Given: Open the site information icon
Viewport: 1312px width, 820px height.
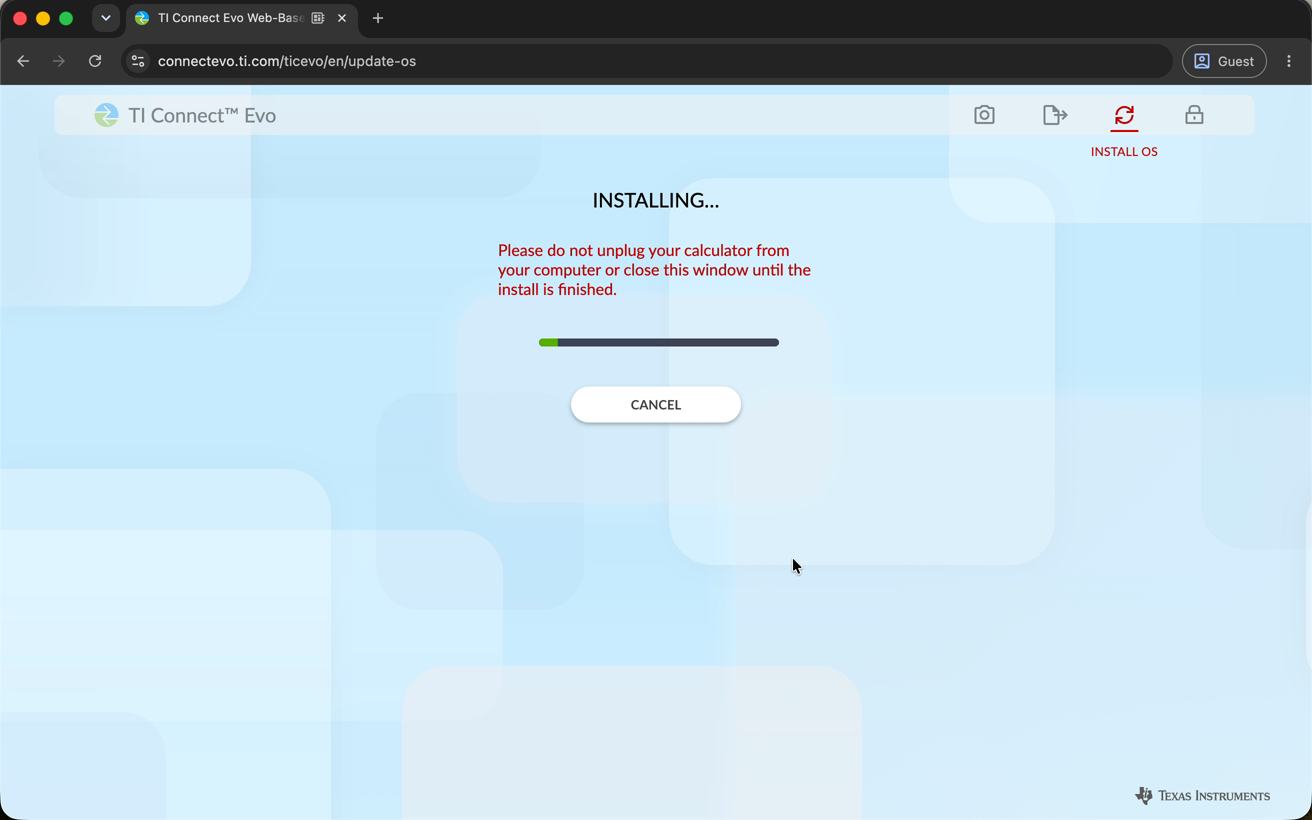Looking at the screenshot, I should tap(138, 61).
